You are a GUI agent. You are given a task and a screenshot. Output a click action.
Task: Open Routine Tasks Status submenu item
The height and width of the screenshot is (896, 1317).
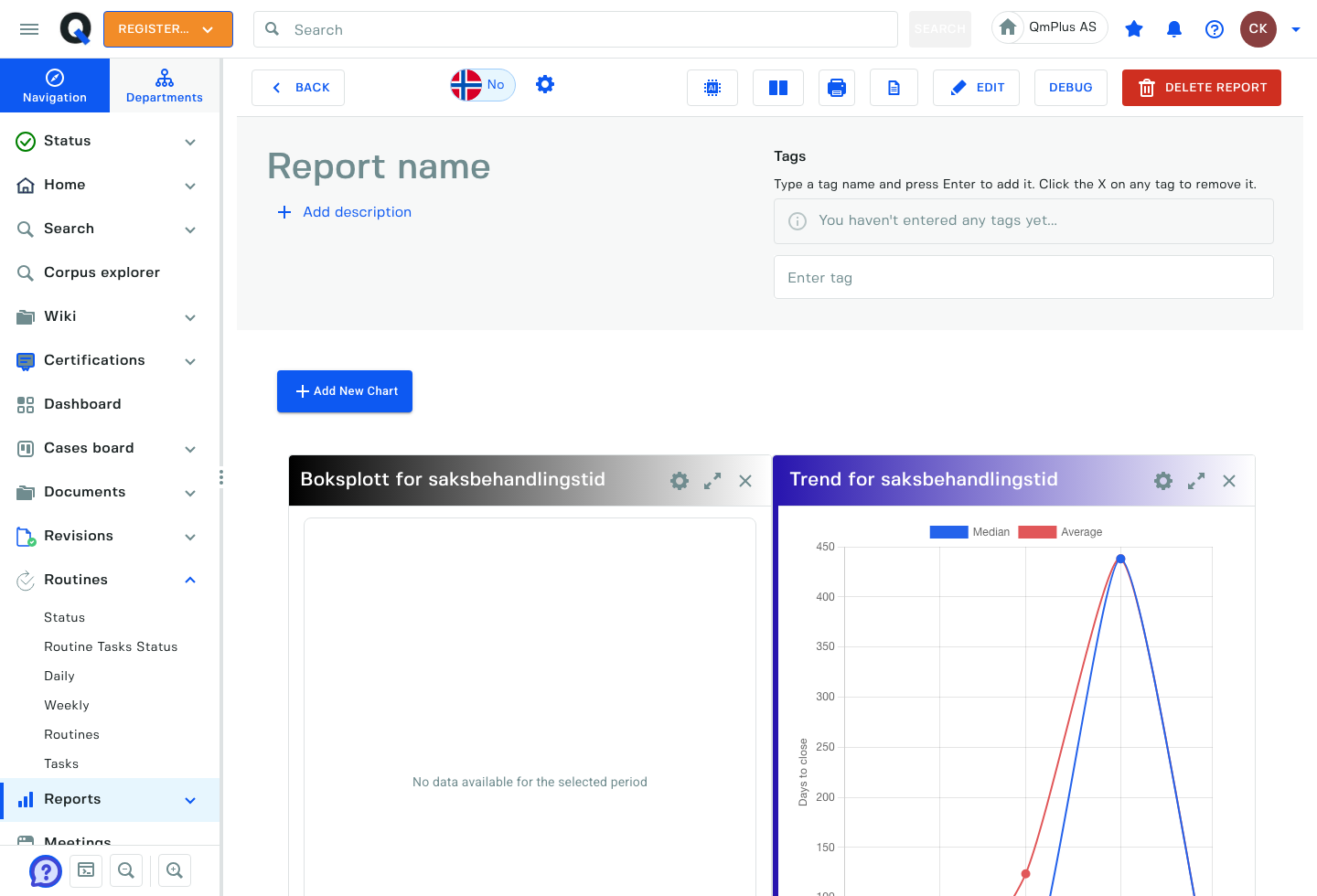pyautogui.click(x=111, y=646)
